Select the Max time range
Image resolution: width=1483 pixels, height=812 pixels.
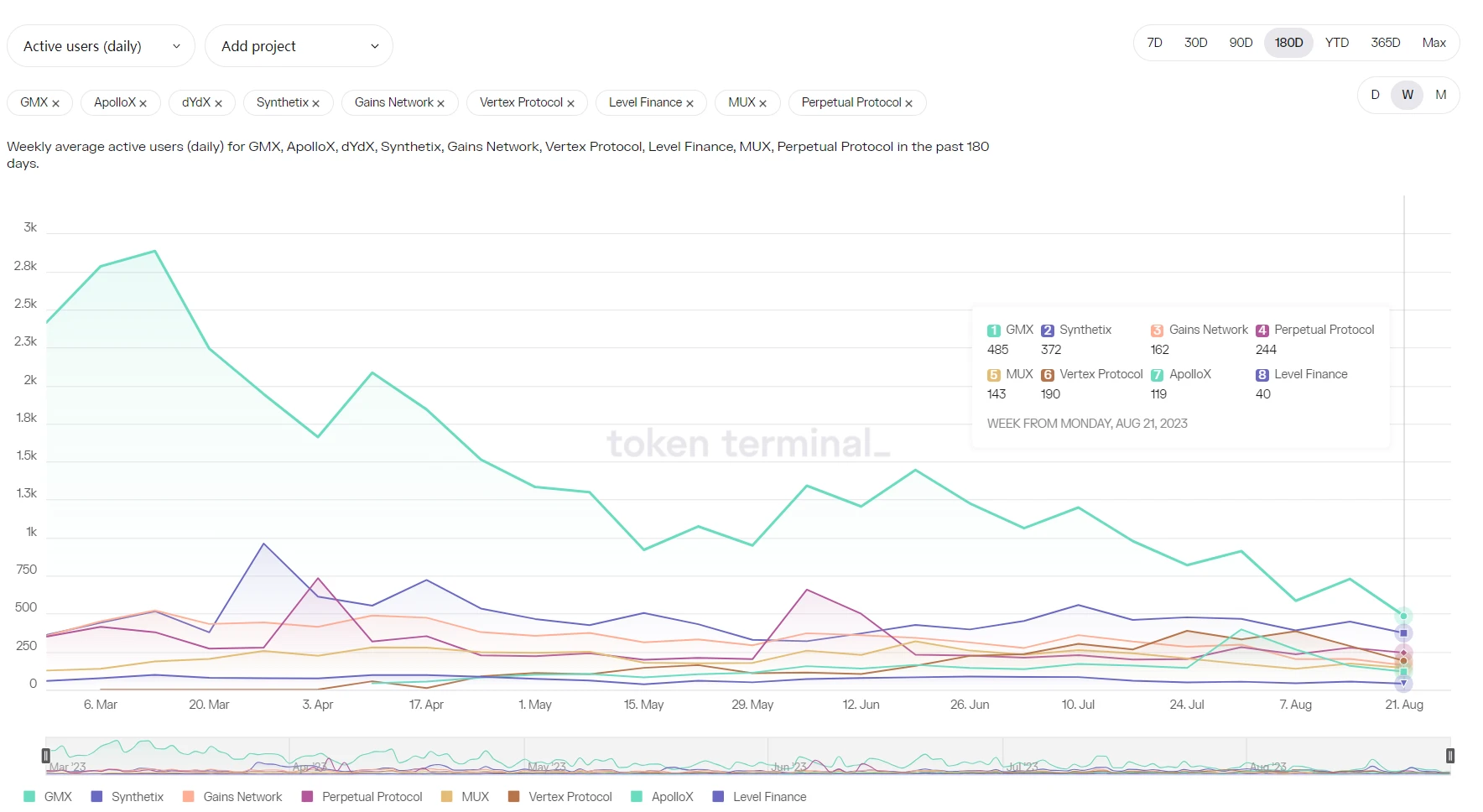pyautogui.click(x=1434, y=43)
